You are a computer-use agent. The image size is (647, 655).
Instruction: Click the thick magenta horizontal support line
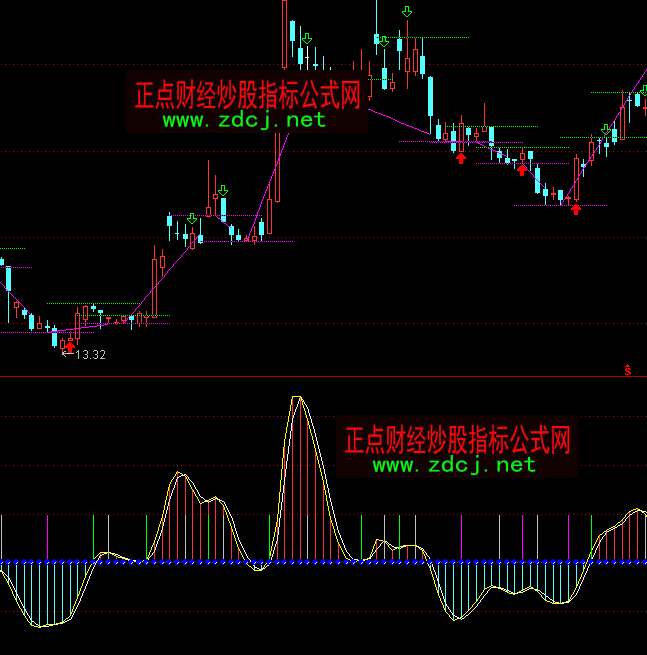[x=476, y=143]
